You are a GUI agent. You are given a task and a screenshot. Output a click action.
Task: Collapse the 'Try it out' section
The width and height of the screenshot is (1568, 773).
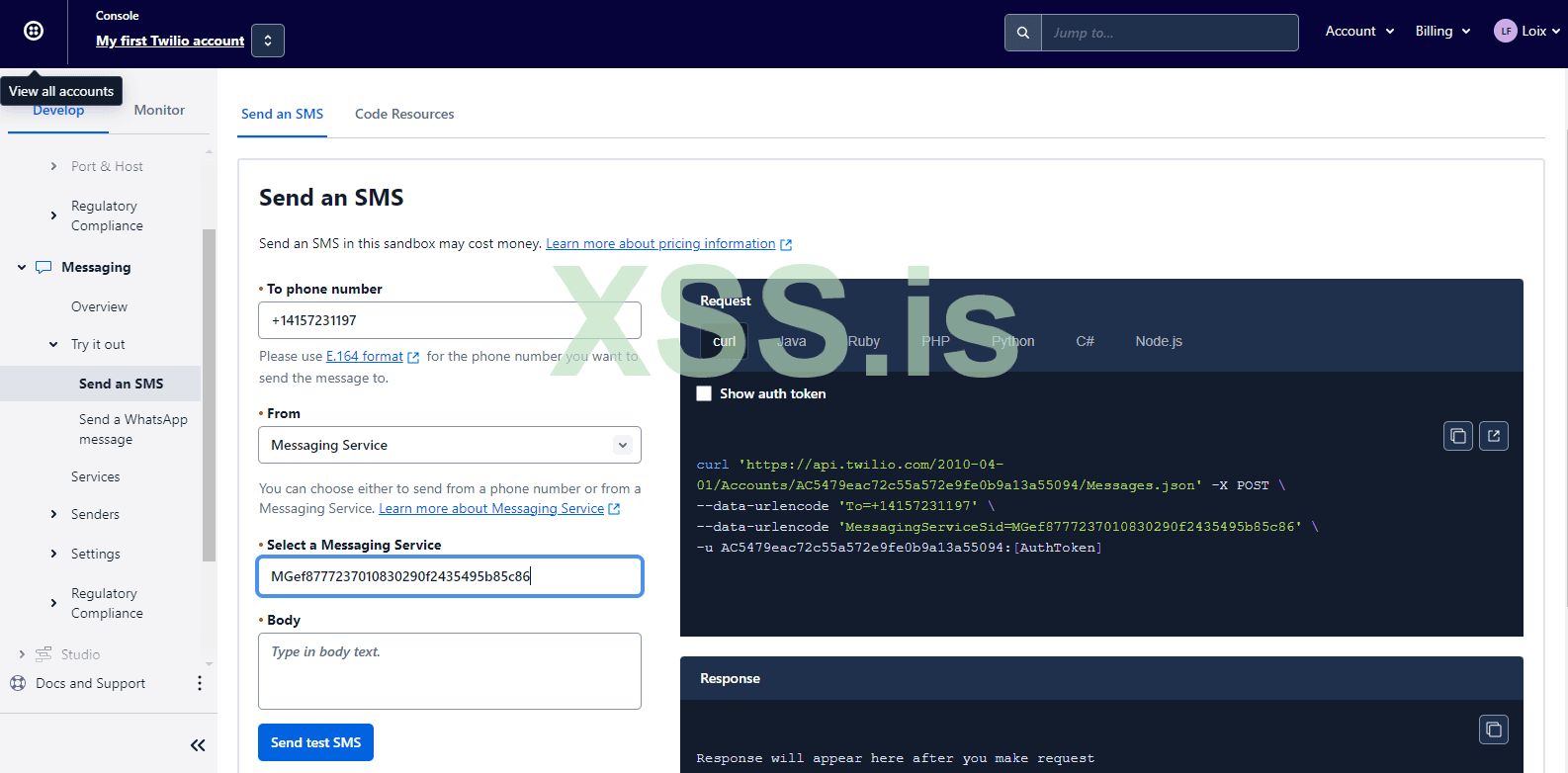click(53, 345)
